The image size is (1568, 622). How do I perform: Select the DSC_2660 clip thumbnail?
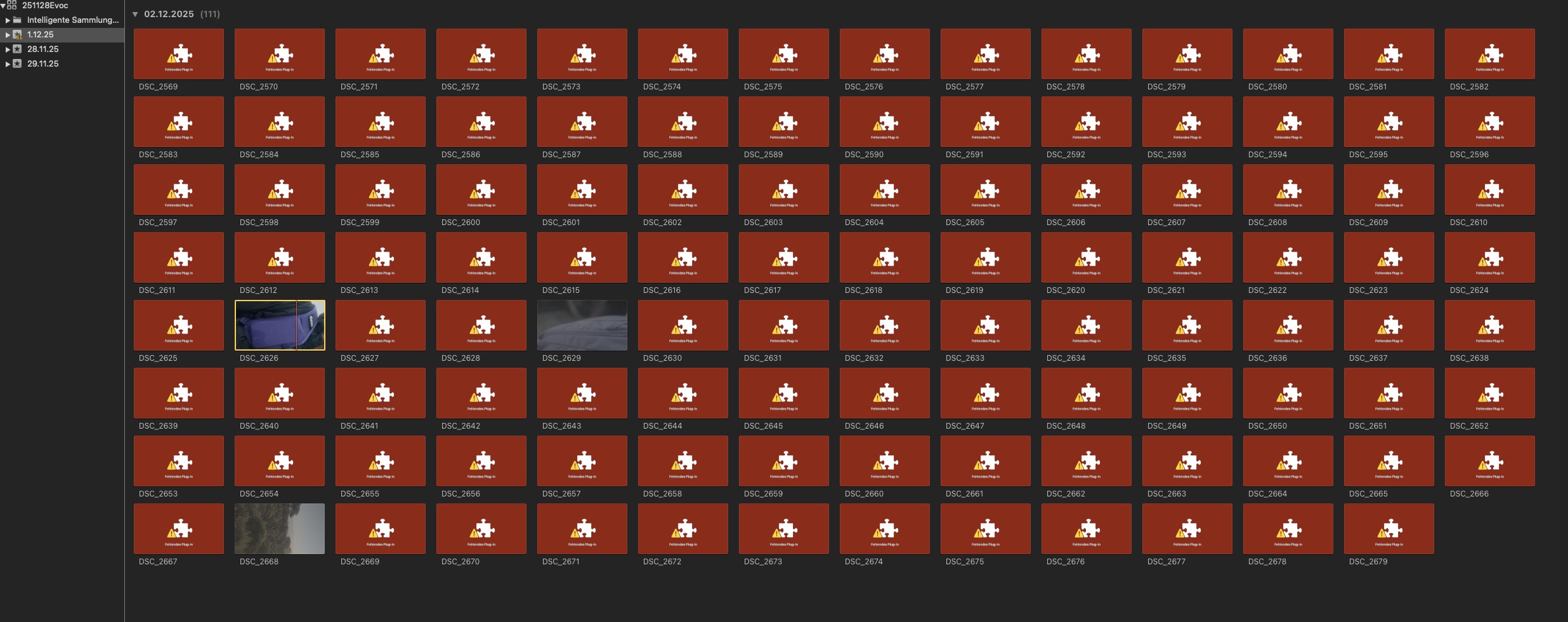[885, 461]
